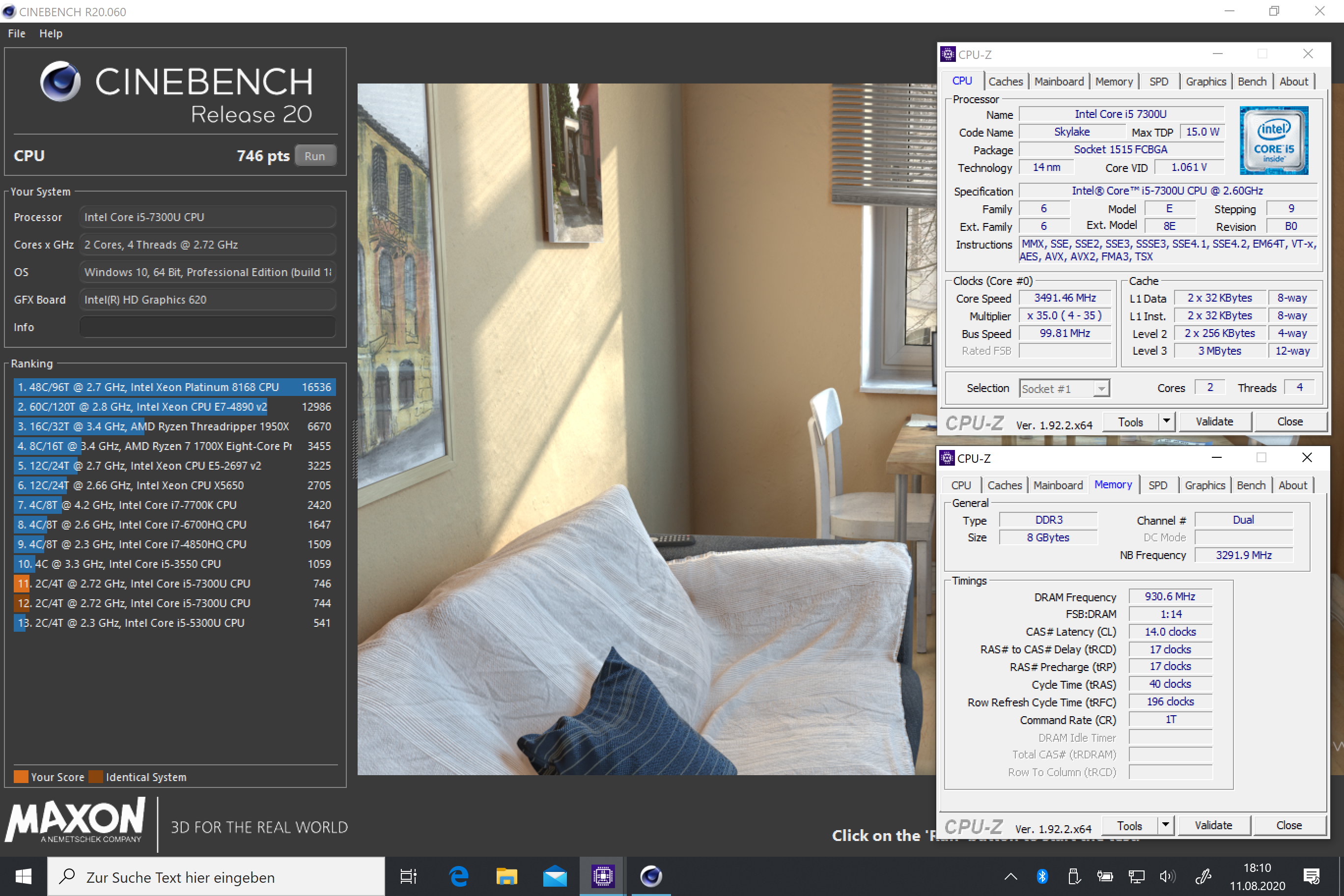Viewport: 1344px width, 896px height.
Task: Click the Intel Core i5 logo badge
Action: click(1274, 140)
